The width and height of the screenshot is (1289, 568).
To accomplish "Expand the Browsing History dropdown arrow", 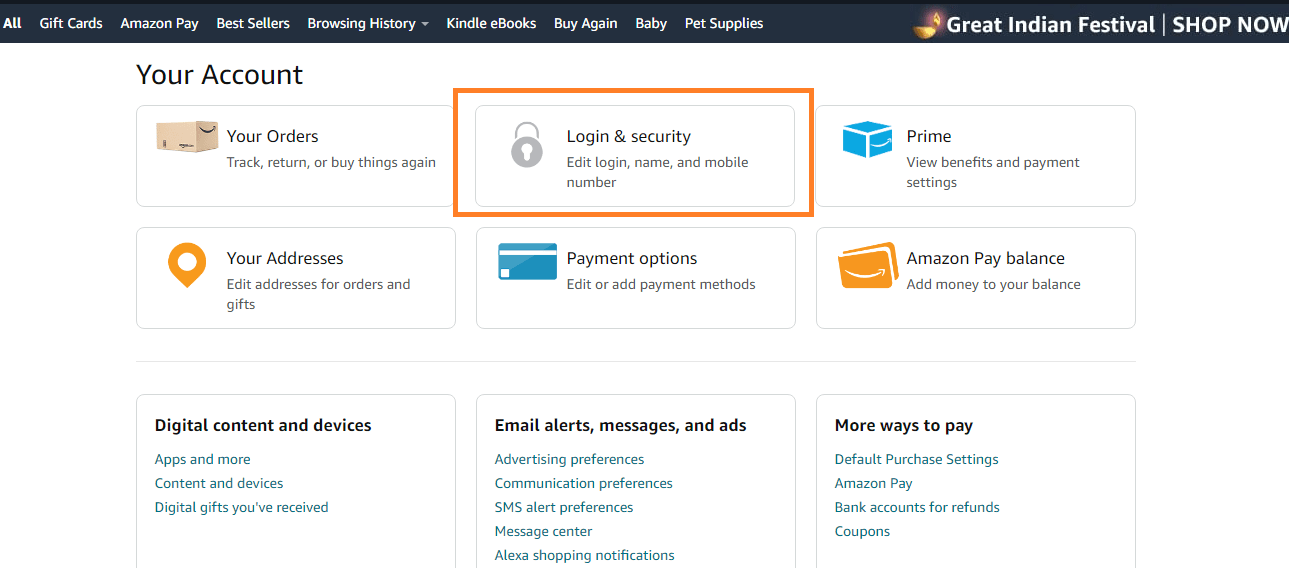I will (x=424, y=24).
